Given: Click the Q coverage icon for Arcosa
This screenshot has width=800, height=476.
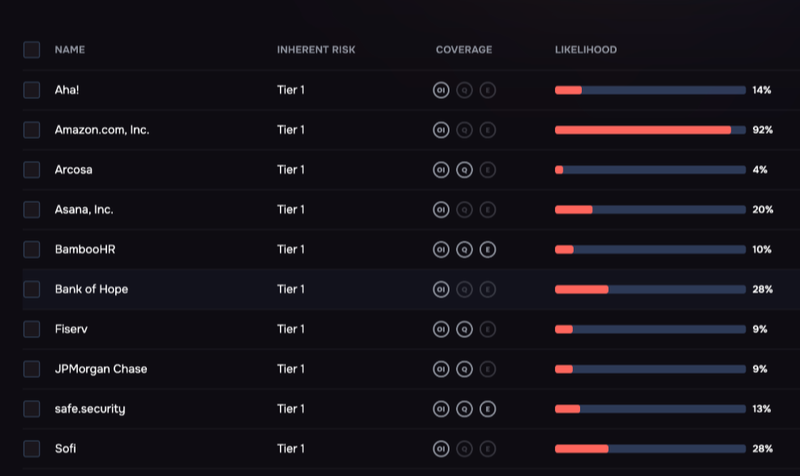Looking at the screenshot, I should (x=464, y=170).
